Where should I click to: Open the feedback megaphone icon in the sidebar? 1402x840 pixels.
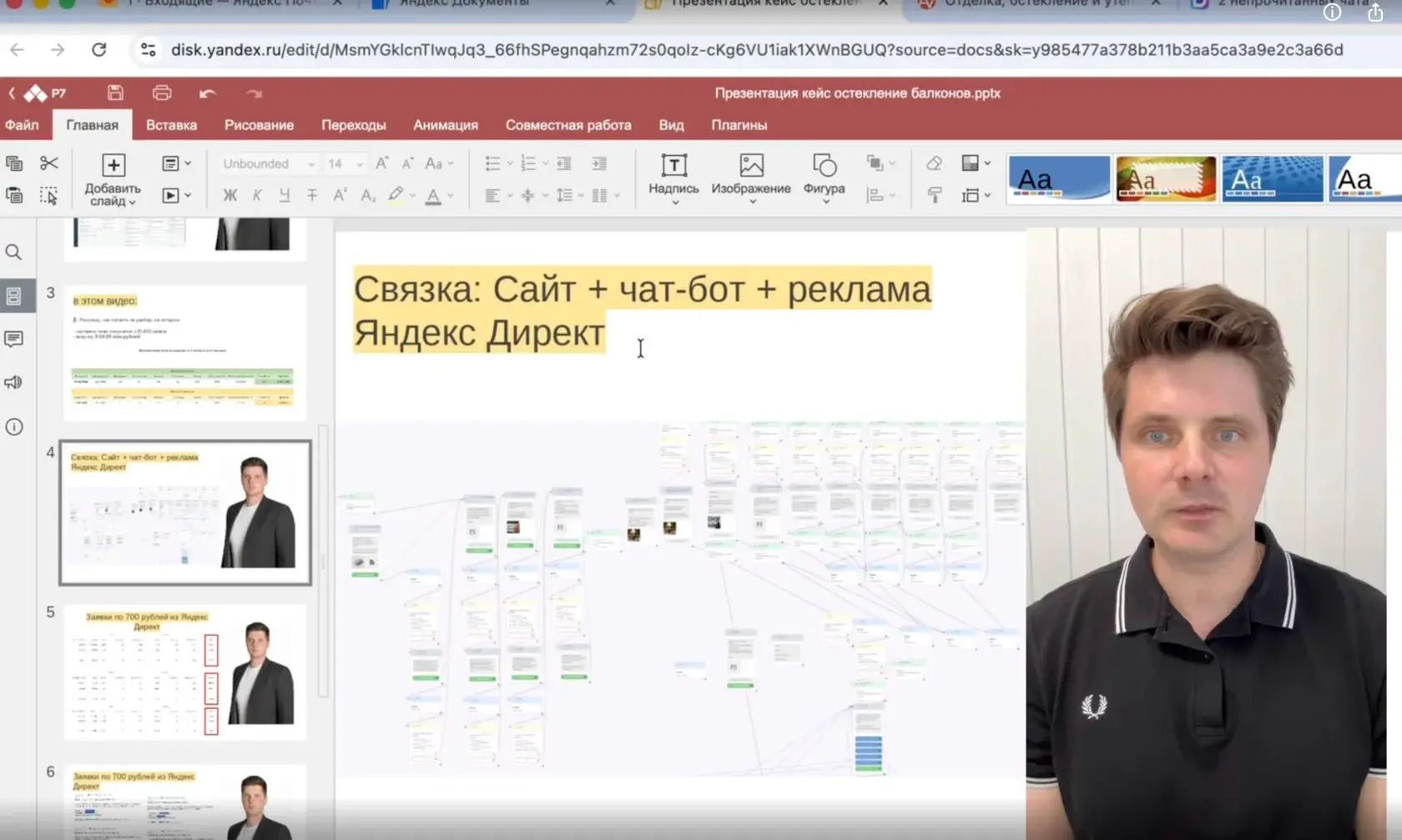[13, 382]
